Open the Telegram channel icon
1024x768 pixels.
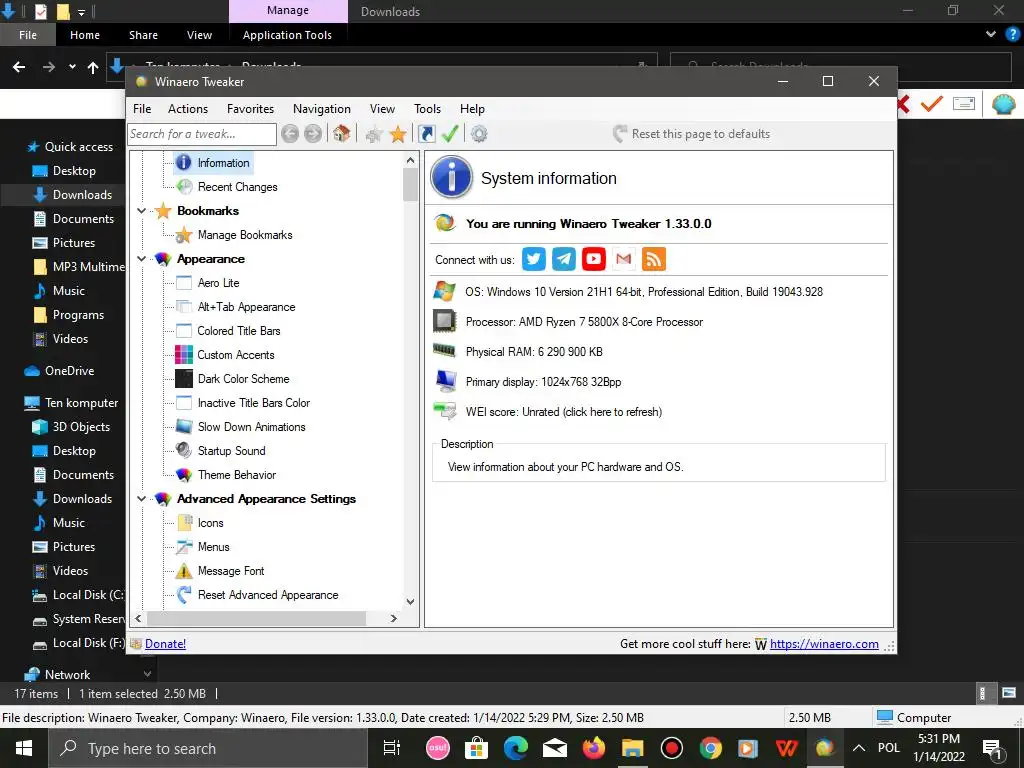[x=564, y=259]
